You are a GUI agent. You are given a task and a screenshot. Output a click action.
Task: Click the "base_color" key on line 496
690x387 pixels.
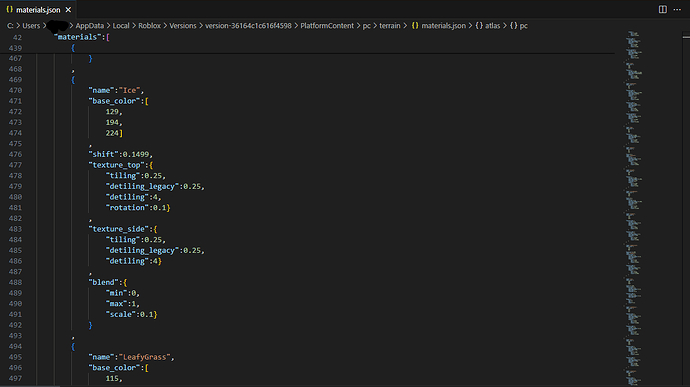pyautogui.click(x=114, y=368)
